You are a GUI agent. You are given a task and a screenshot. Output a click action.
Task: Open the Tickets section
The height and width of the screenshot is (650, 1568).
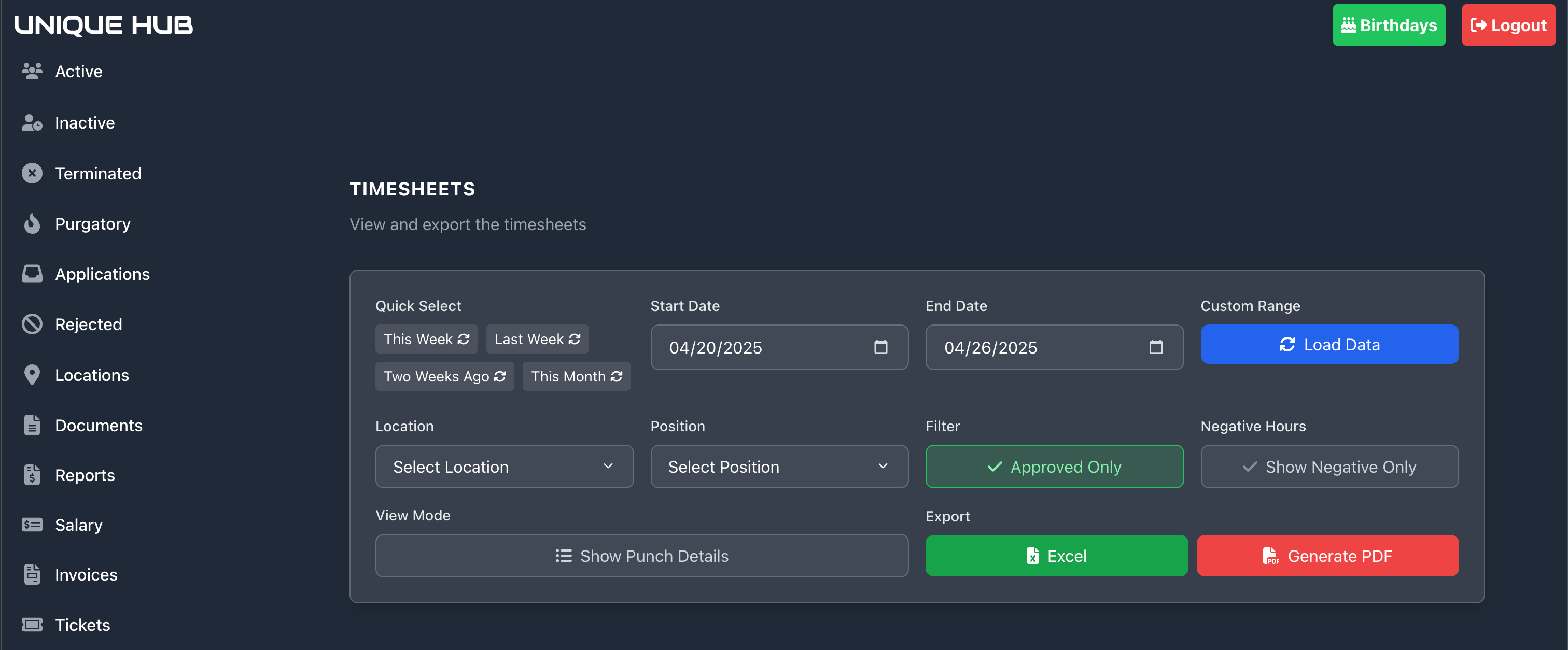82,625
